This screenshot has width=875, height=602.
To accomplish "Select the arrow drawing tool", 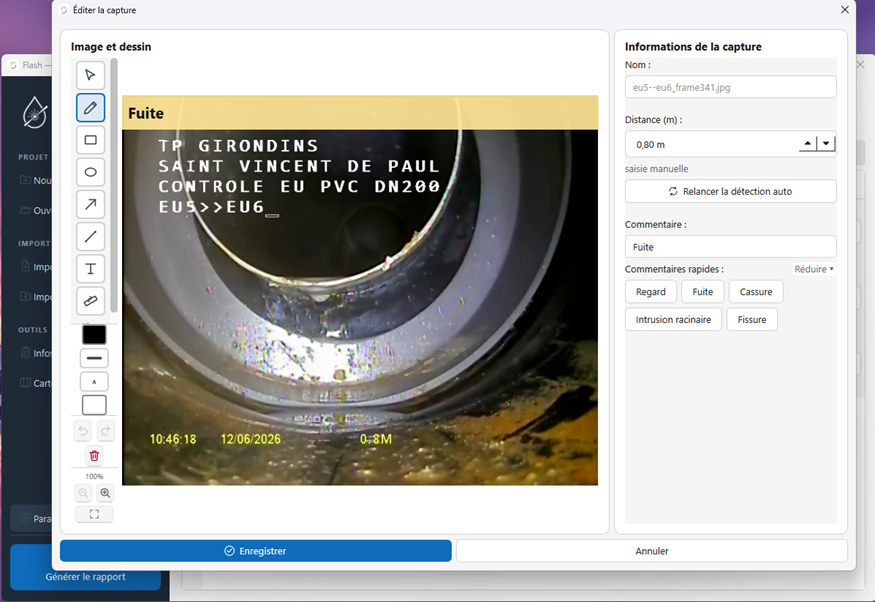I will [90, 204].
